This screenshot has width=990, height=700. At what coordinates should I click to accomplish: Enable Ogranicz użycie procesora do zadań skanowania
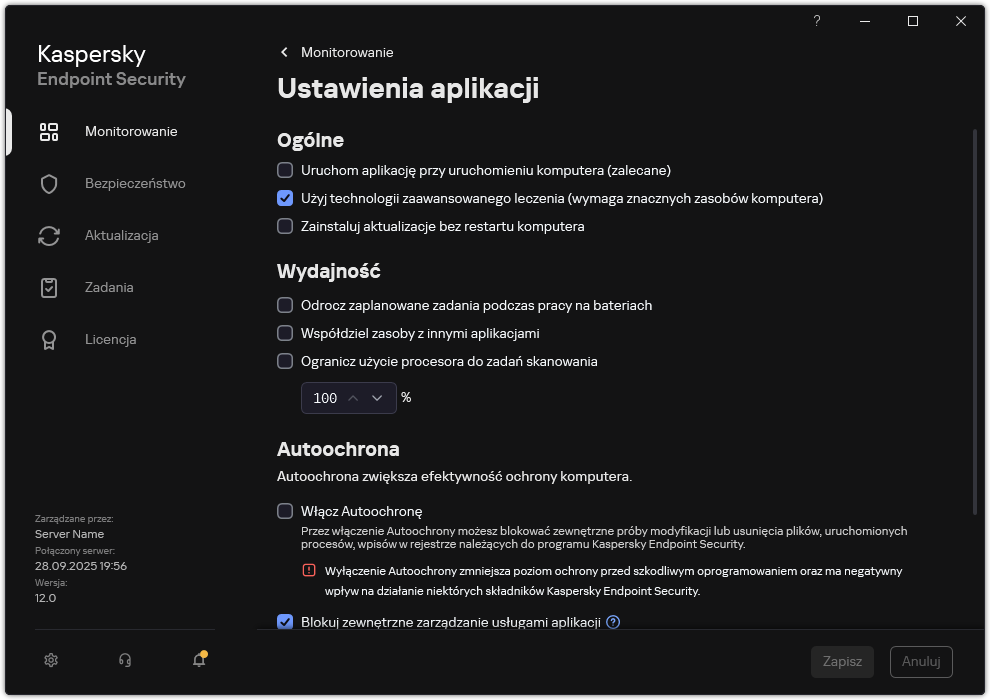tap(284, 361)
